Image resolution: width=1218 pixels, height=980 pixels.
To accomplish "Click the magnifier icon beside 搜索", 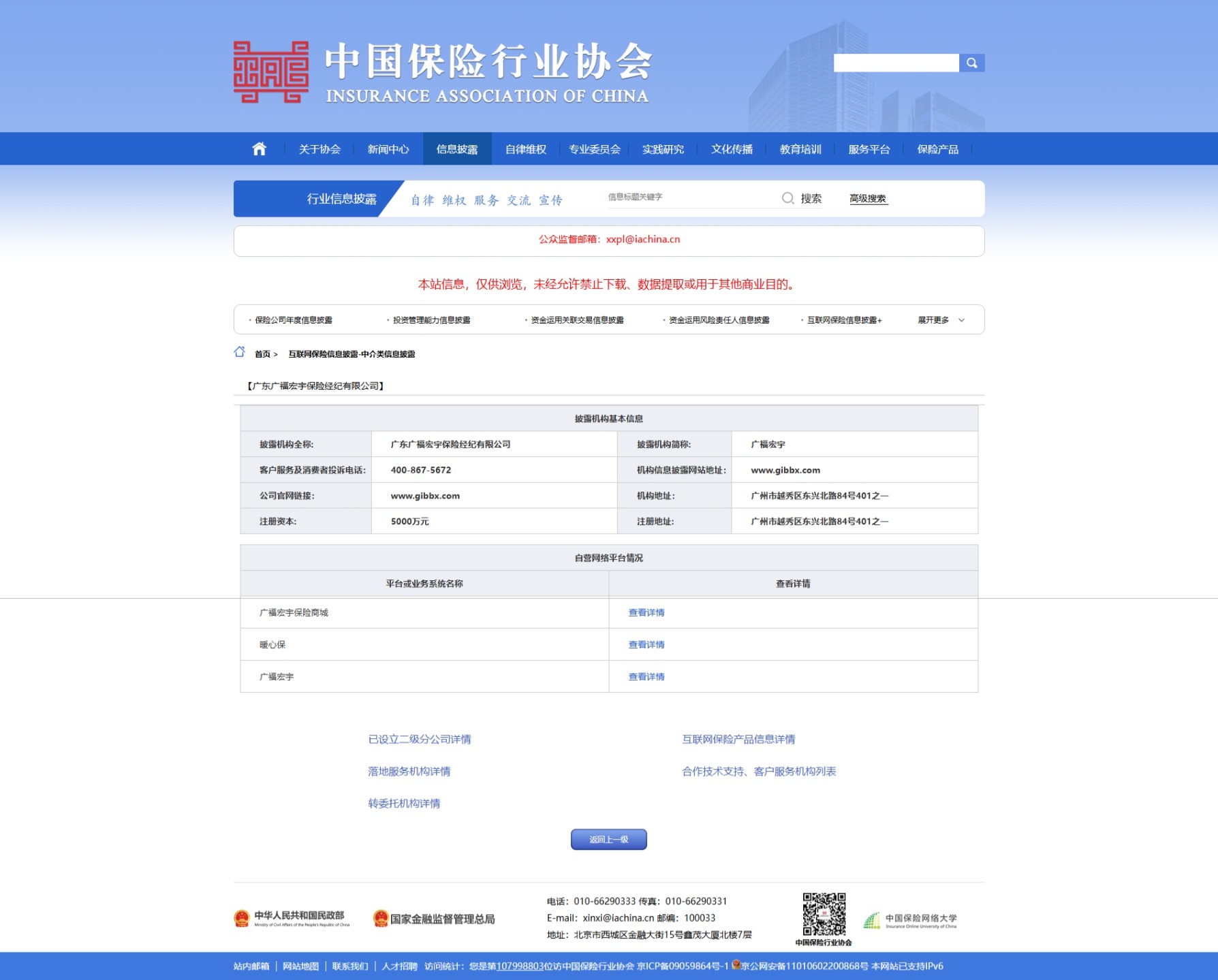I will pyautogui.click(x=787, y=198).
